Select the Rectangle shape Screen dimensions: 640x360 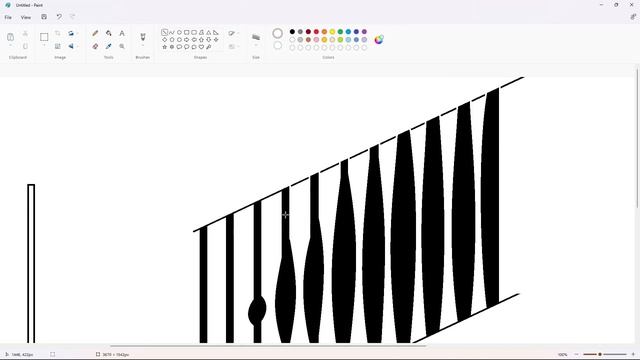pyautogui.click(x=187, y=32)
